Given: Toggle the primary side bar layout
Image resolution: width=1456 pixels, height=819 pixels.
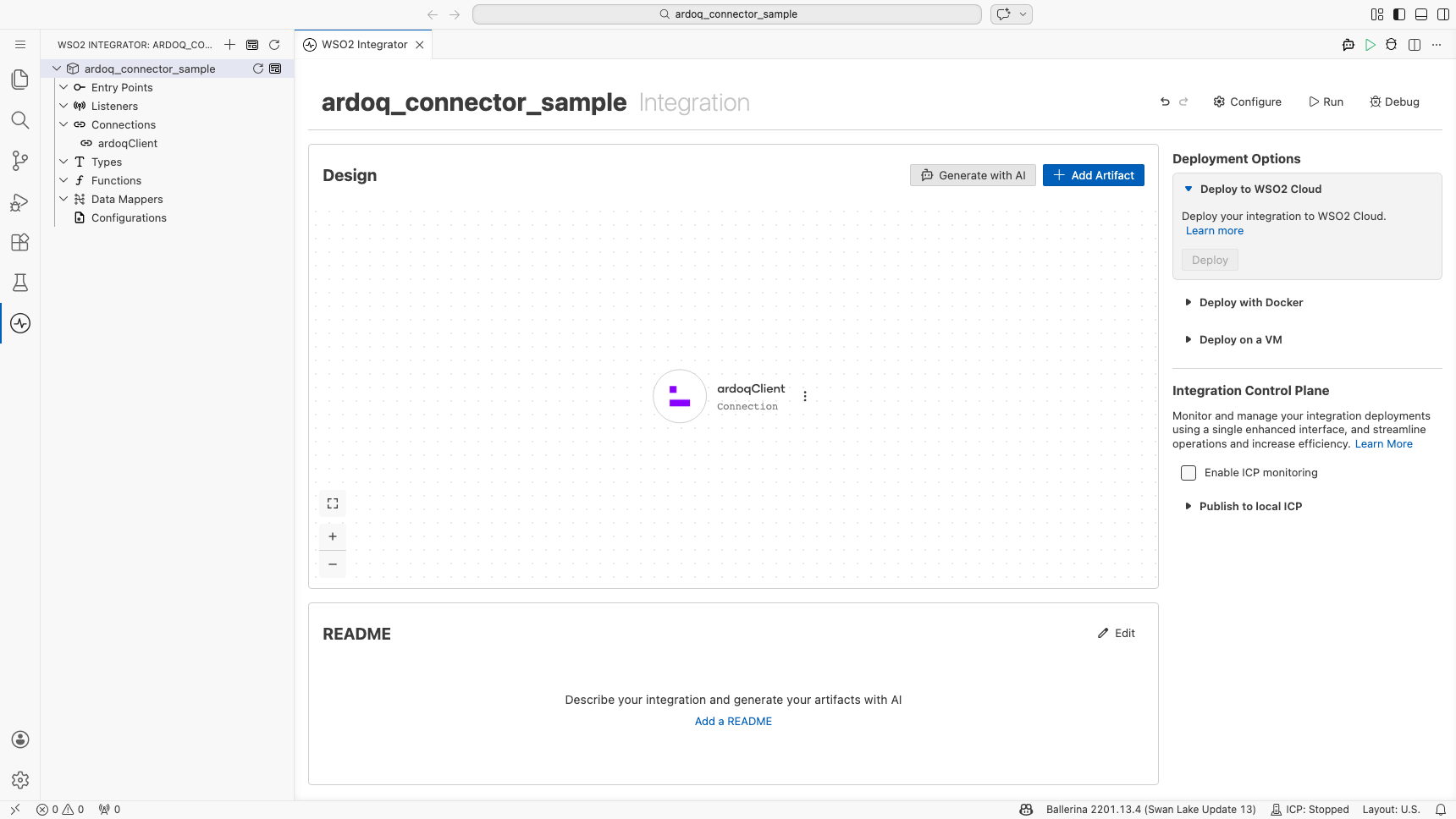Looking at the screenshot, I should (x=1399, y=14).
